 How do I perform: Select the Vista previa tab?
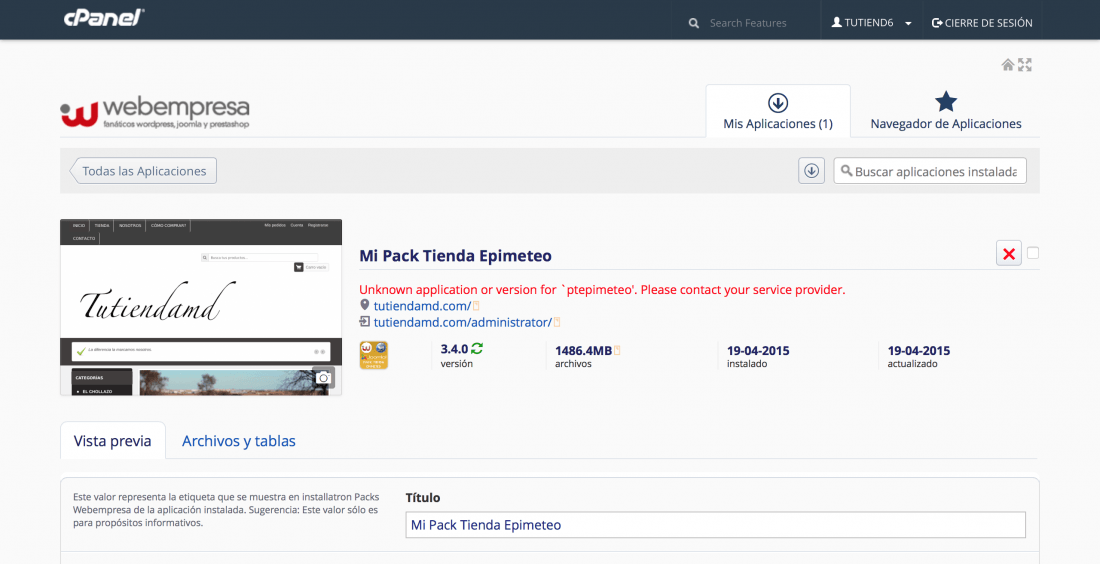pos(113,441)
